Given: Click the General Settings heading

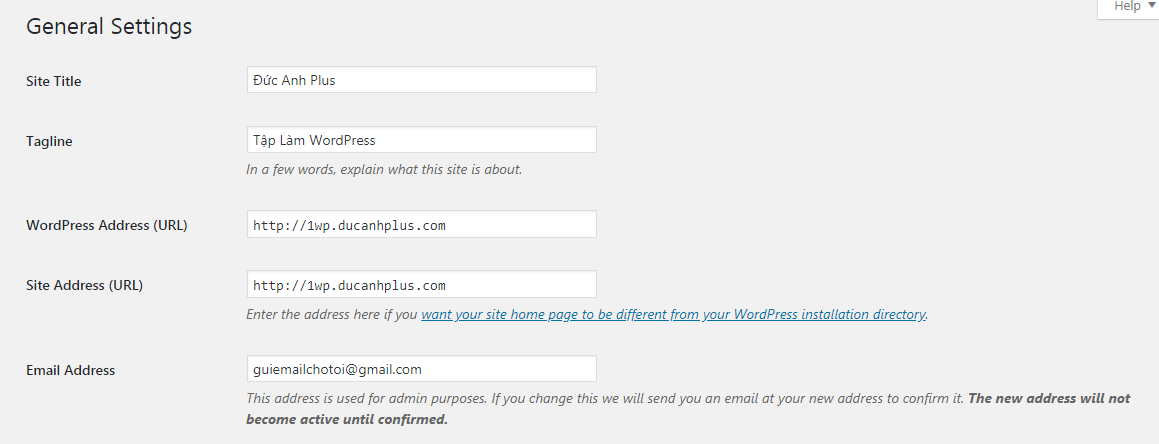Looking at the screenshot, I should click(109, 27).
